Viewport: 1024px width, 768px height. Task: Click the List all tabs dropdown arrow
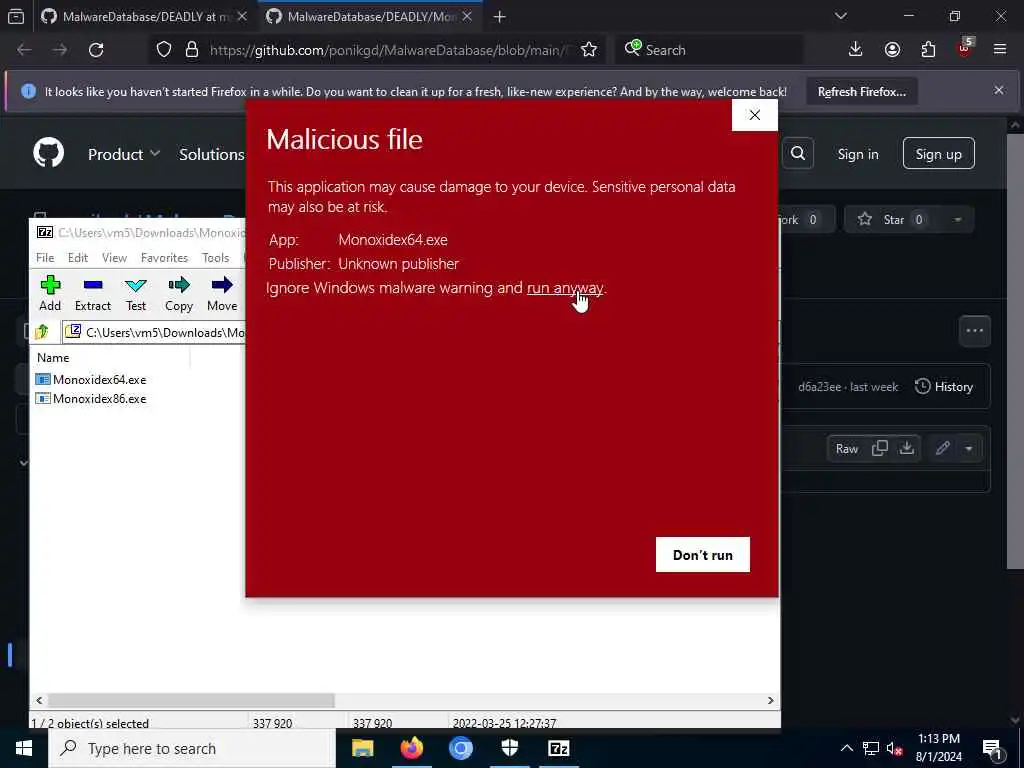pyautogui.click(x=841, y=16)
